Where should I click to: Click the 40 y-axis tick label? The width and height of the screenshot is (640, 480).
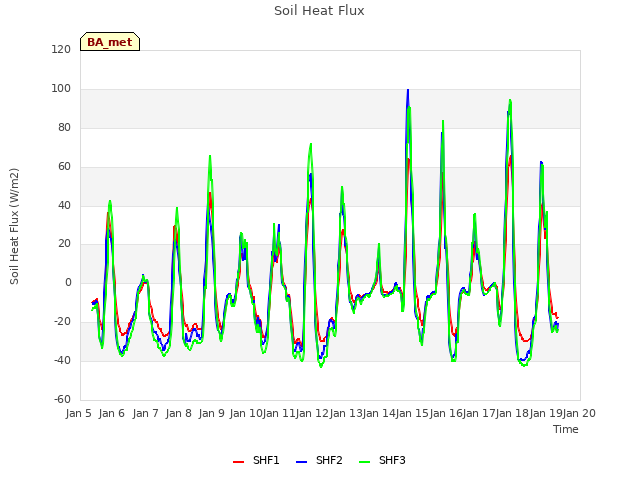(64, 205)
